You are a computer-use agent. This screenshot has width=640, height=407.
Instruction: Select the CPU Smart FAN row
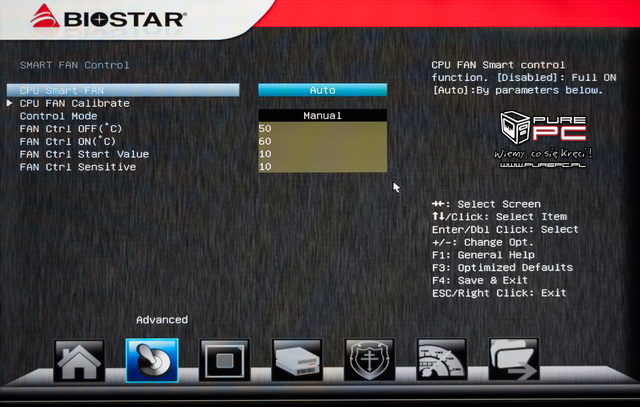pos(123,90)
